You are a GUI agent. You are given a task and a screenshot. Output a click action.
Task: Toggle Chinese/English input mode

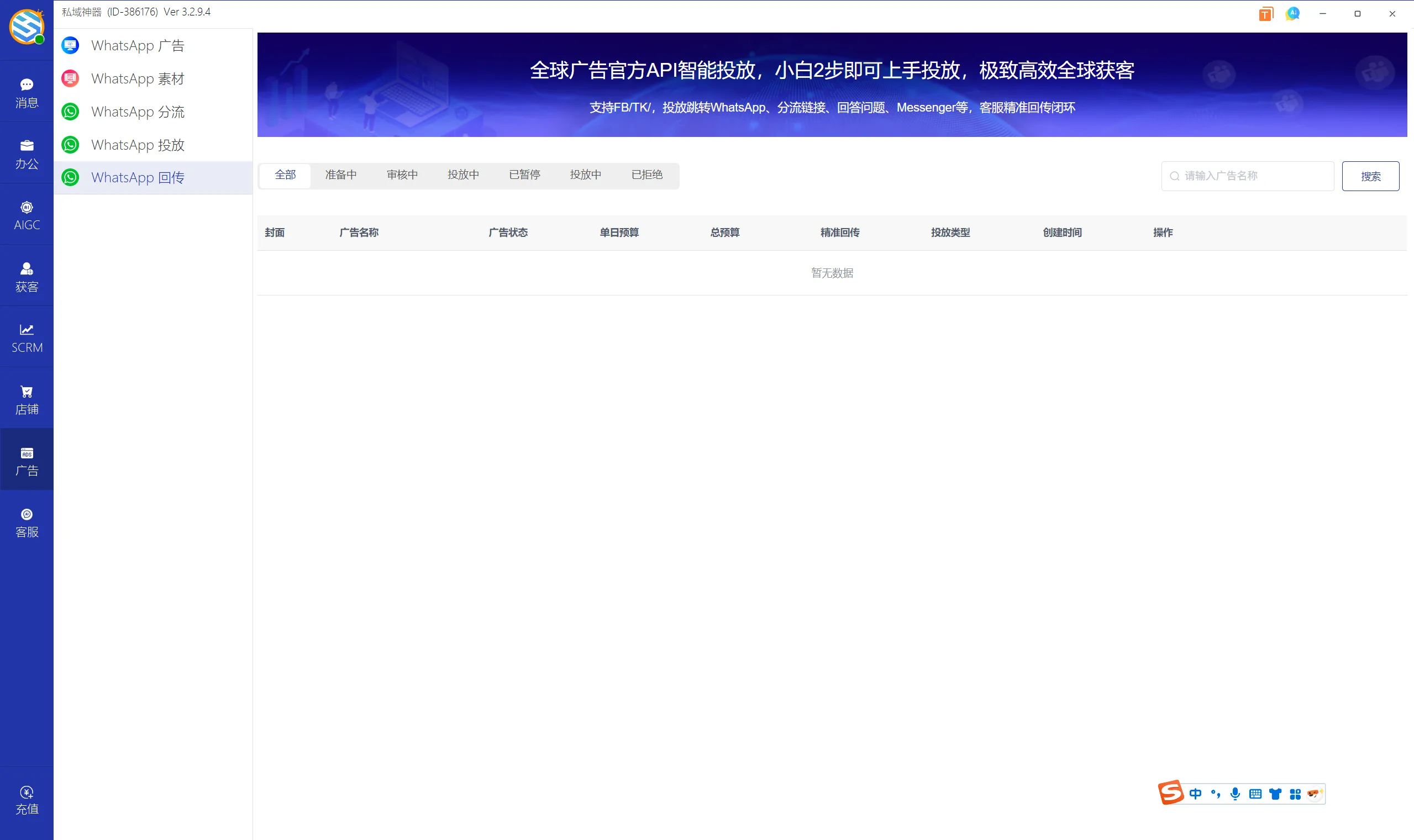1196,793
